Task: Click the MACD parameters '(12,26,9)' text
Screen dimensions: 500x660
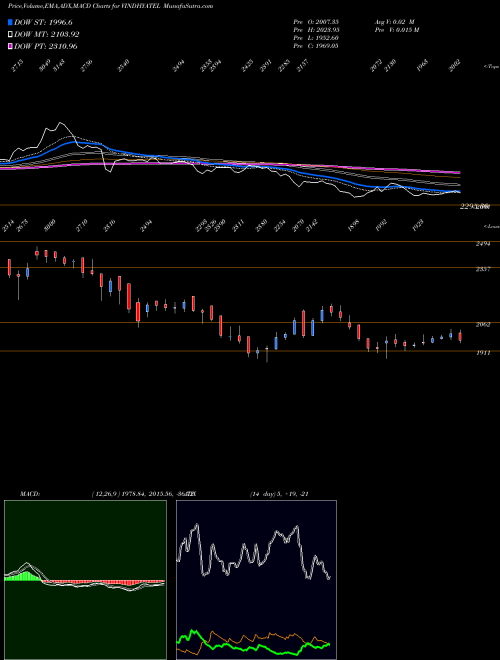Action: (105, 494)
